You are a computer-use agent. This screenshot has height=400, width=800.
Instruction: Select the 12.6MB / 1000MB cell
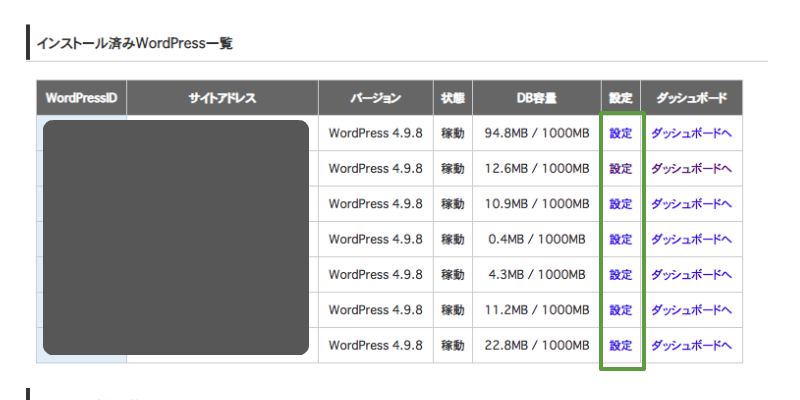click(x=537, y=168)
